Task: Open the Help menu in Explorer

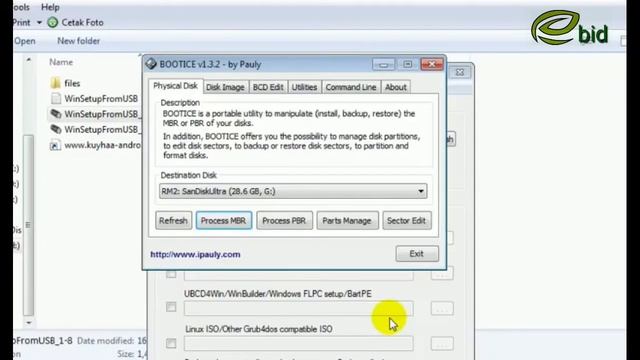Action: (50, 7)
